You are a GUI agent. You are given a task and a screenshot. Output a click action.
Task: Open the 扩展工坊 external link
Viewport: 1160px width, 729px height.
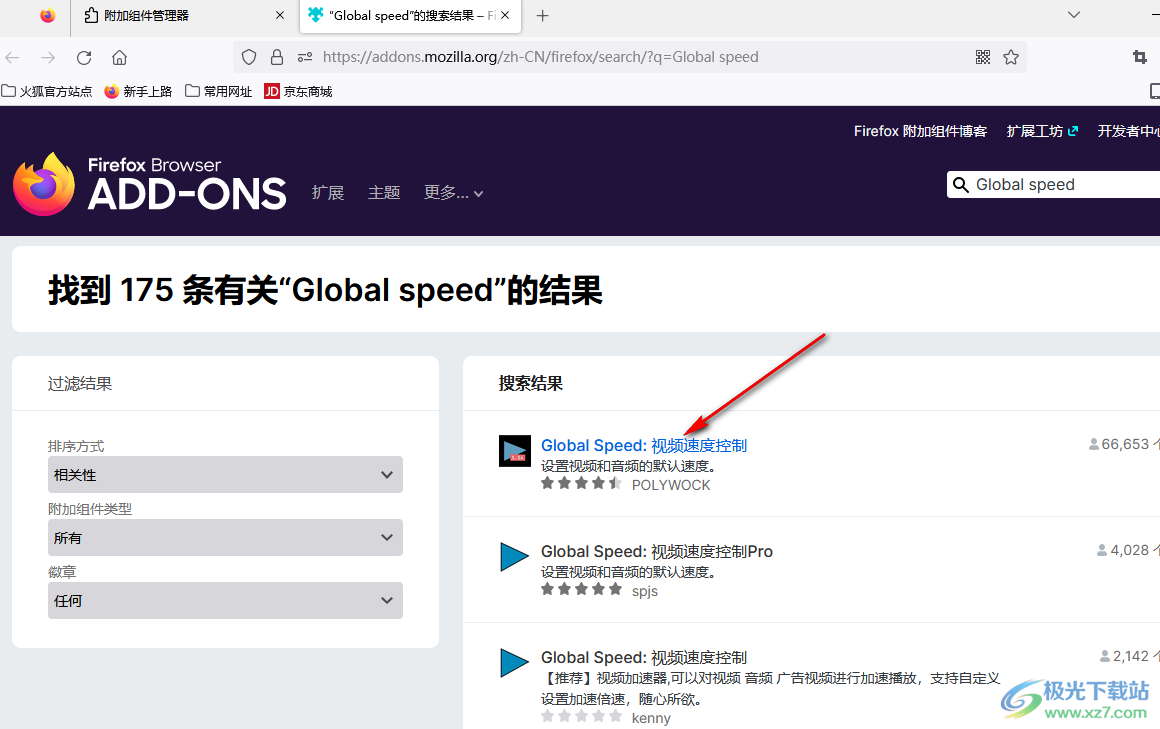[x=1042, y=131]
